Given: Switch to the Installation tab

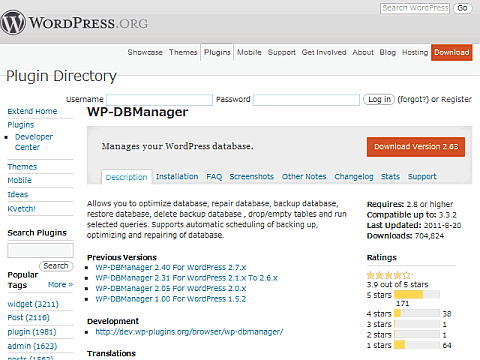Looking at the screenshot, I should (x=177, y=177).
